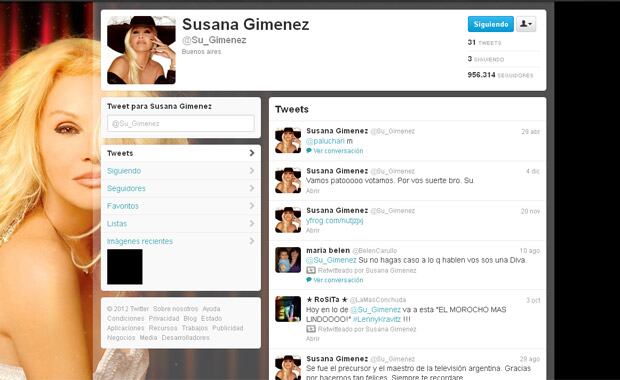The height and width of the screenshot is (380, 620).
Task: Open the Recursos footer link
Action: [x=163, y=328]
